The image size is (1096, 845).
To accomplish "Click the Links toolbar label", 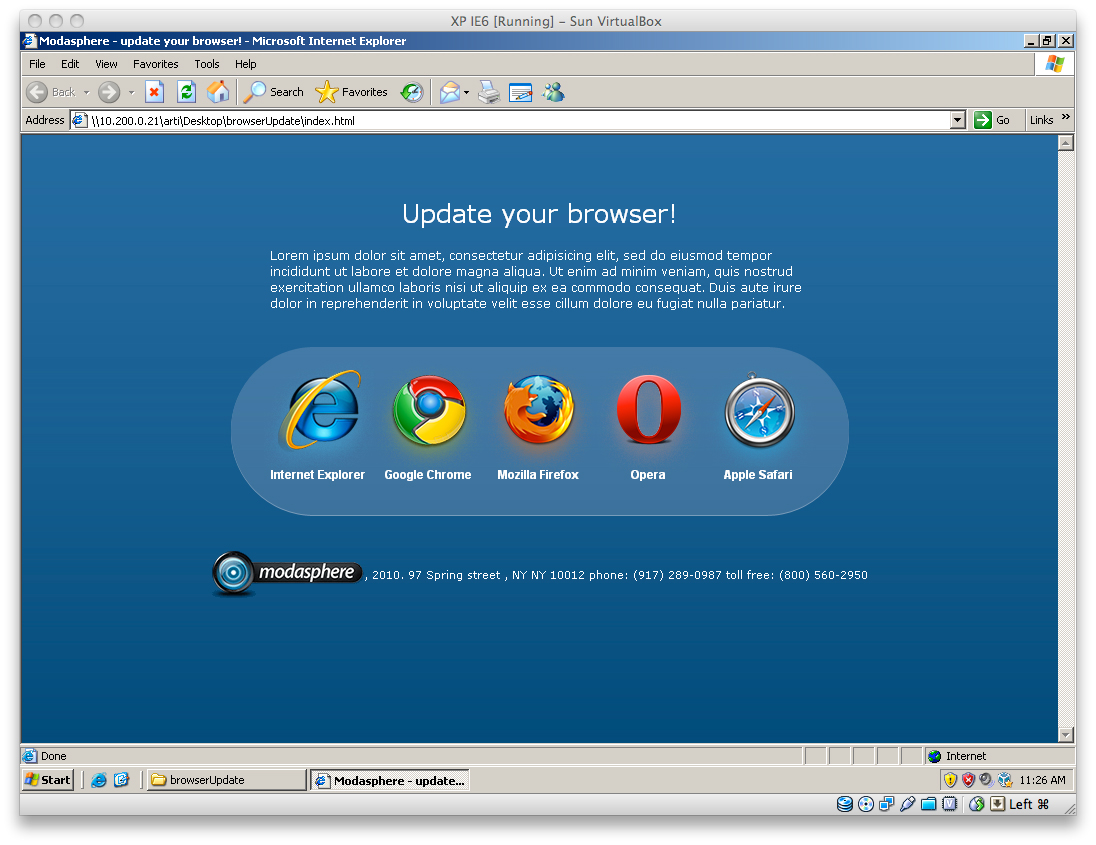I will coord(1041,120).
